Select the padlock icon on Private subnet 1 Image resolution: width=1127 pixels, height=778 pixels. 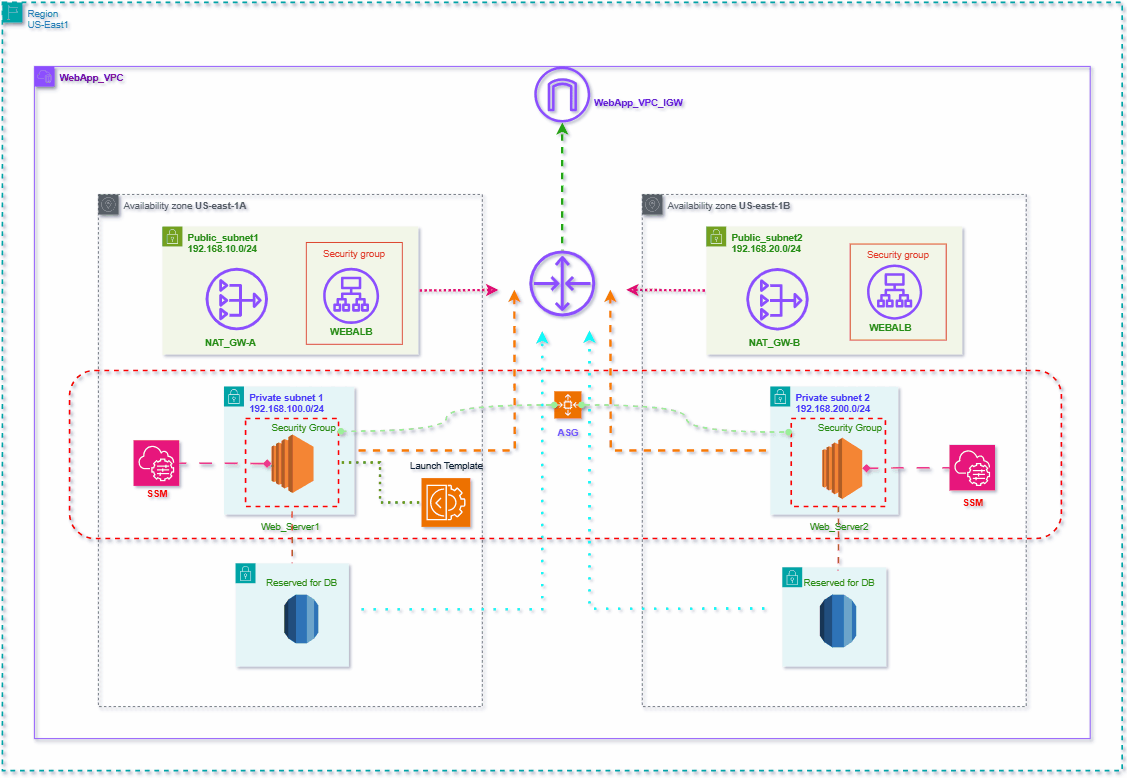click(232, 396)
